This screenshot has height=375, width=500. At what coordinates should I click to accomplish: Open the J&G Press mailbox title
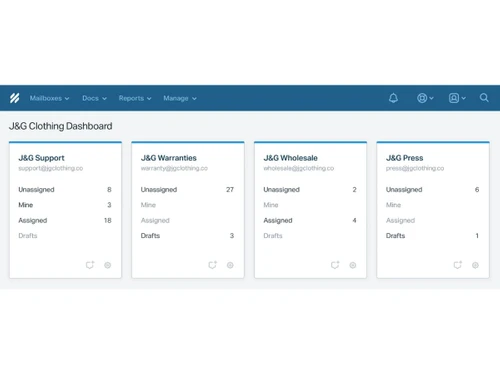404,158
